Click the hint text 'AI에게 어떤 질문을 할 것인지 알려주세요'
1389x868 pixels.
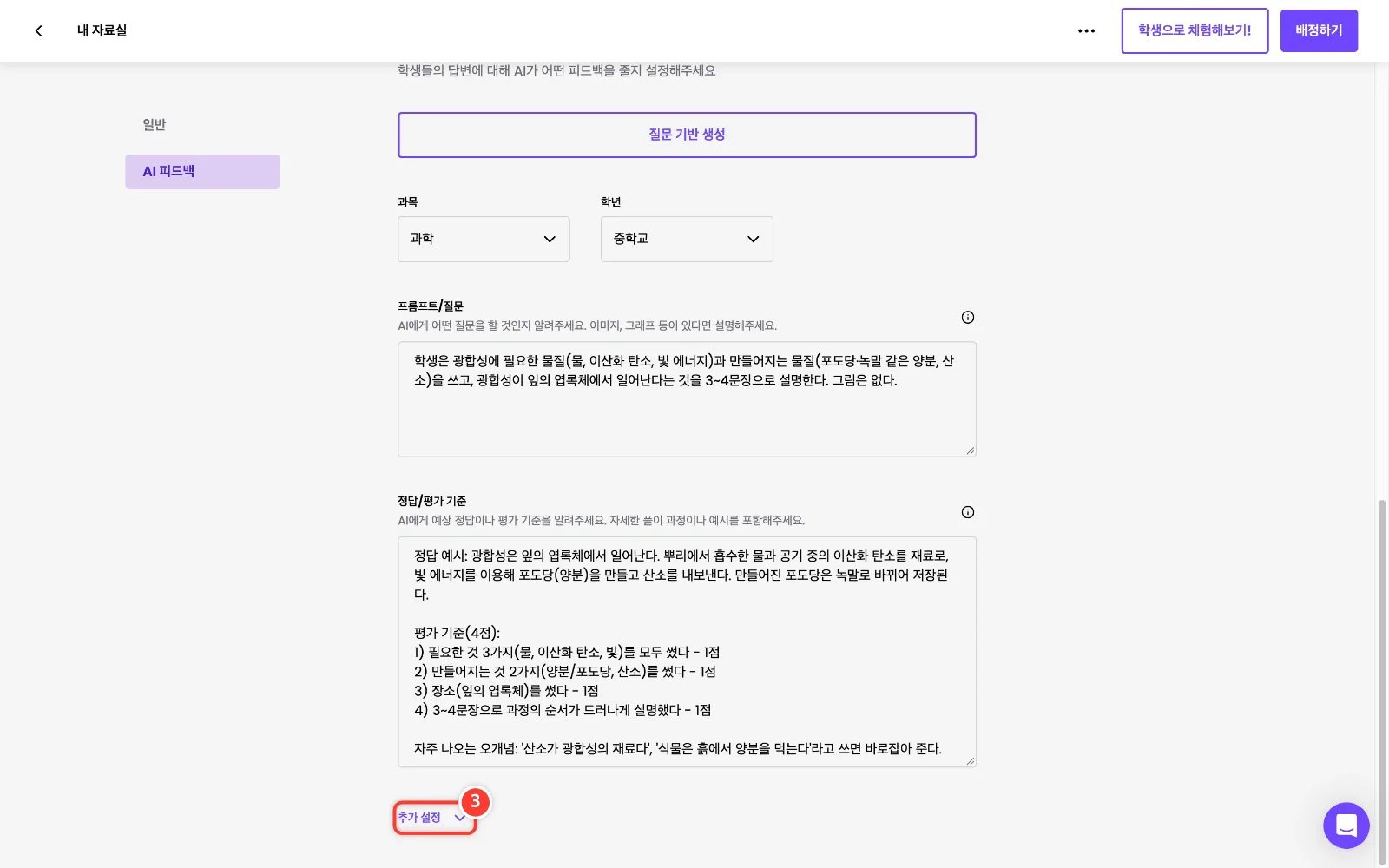(x=491, y=325)
